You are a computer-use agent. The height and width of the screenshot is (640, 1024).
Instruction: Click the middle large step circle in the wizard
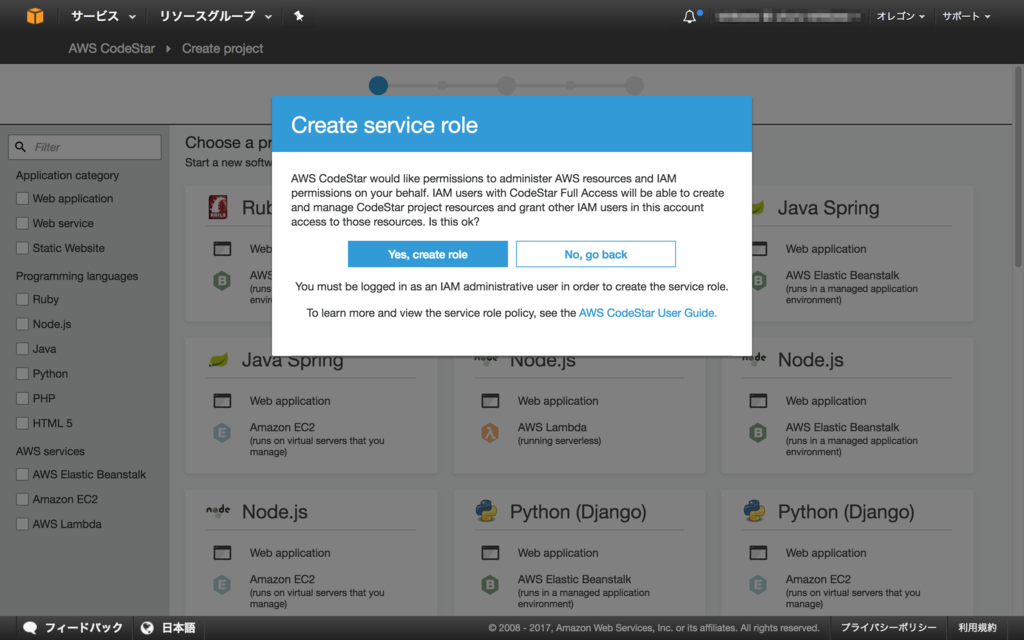pos(506,86)
